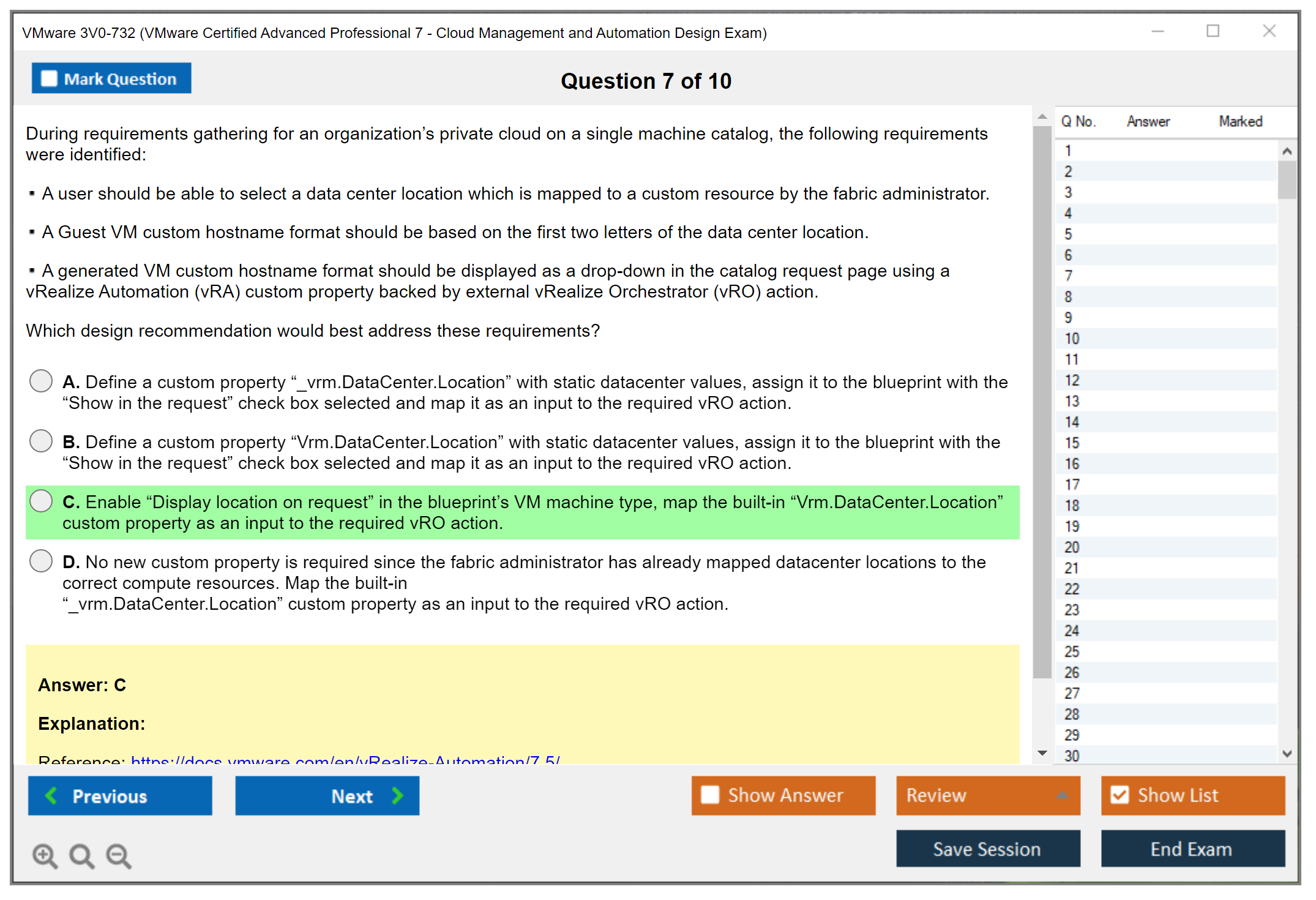Click the reset zoom magnifier icon
The width and height of the screenshot is (1316, 900).
point(81,855)
